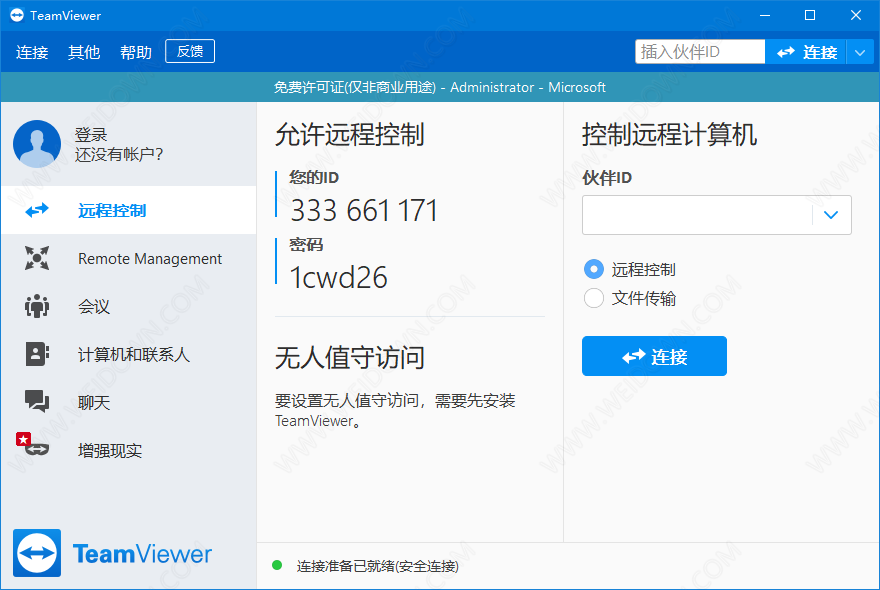Click the 插入伙伴ID input field
880x590 pixels.
point(700,52)
